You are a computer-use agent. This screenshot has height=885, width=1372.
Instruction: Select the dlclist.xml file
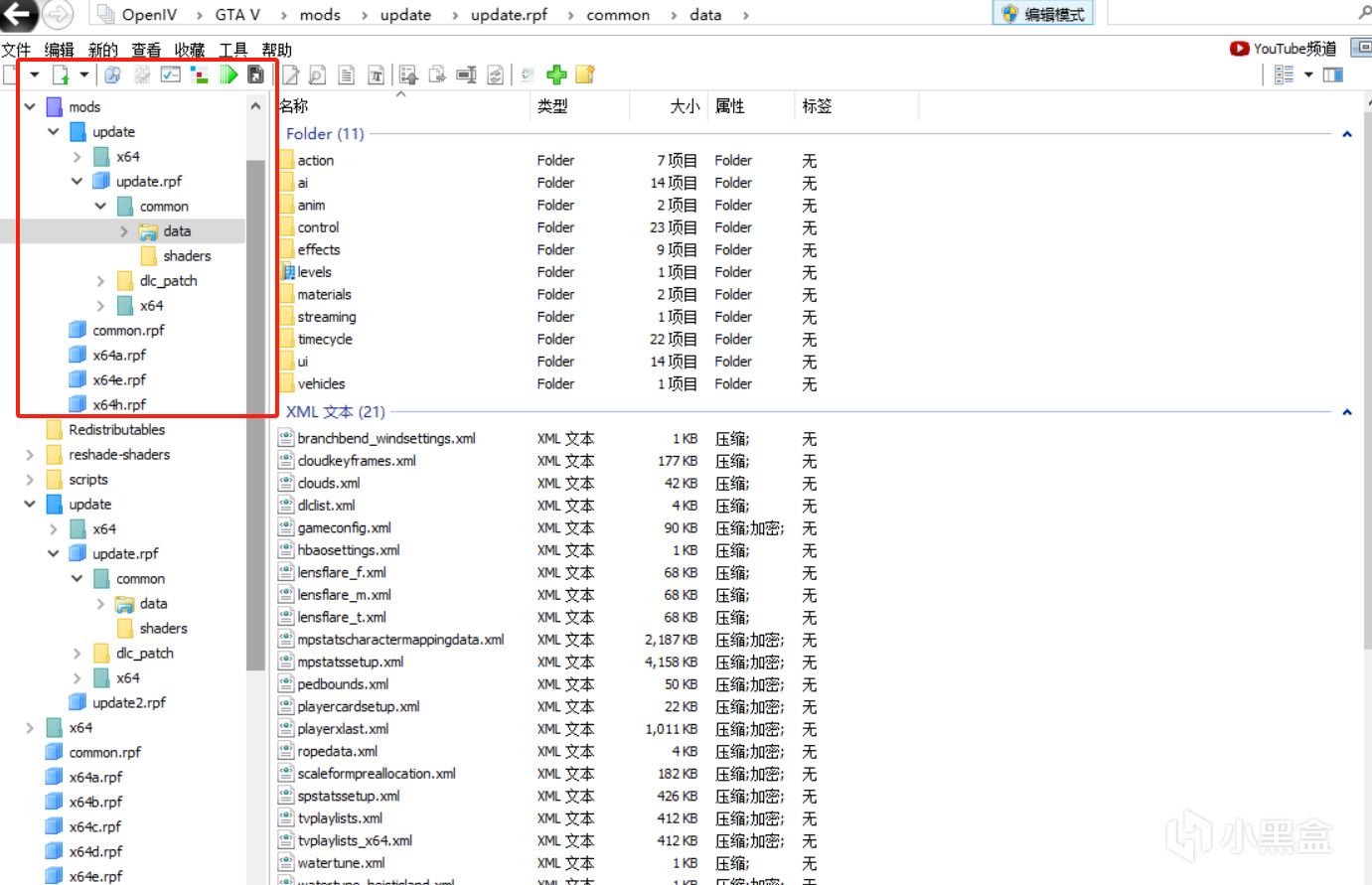coord(326,506)
